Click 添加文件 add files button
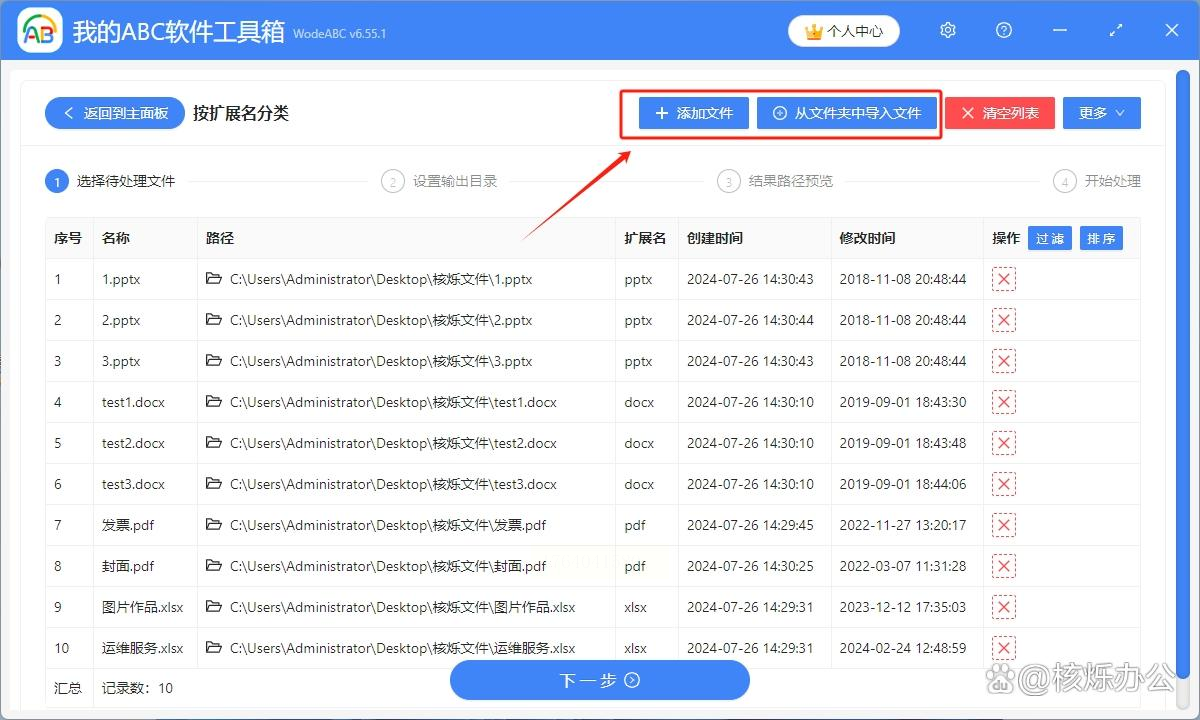1200x720 pixels. click(x=694, y=113)
